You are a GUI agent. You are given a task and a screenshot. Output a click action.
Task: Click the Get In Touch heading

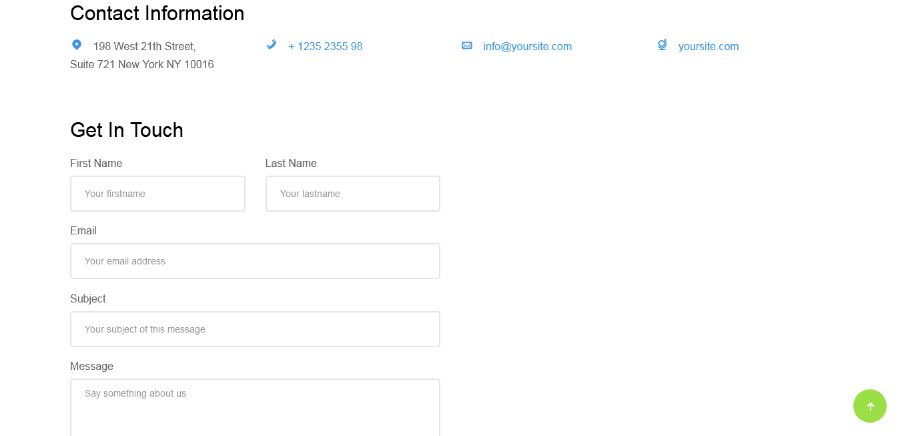click(126, 130)
